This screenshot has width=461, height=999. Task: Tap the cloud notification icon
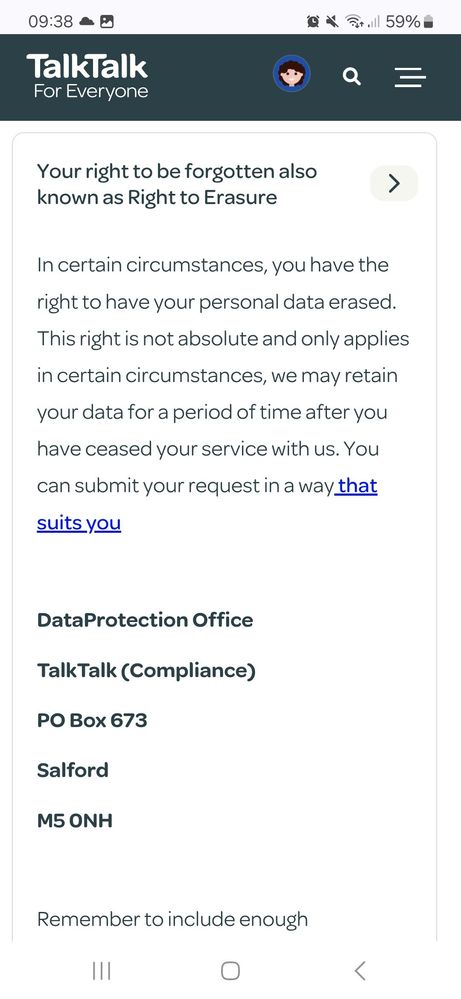point(87,22)
